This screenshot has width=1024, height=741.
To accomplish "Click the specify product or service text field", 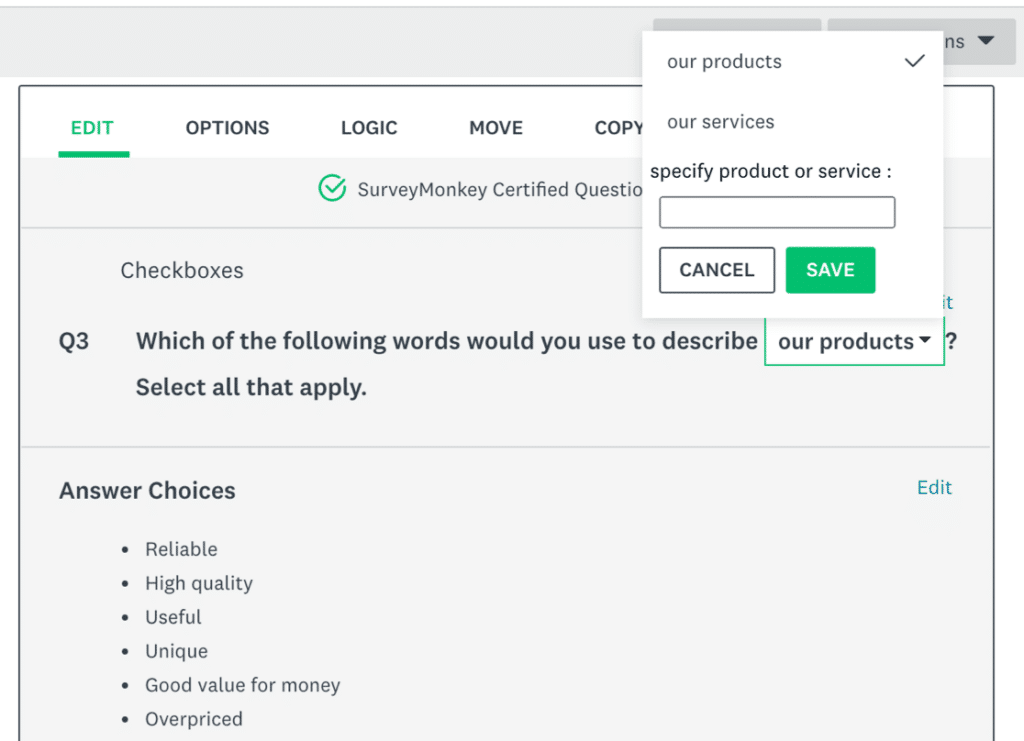I will [777, 212].
